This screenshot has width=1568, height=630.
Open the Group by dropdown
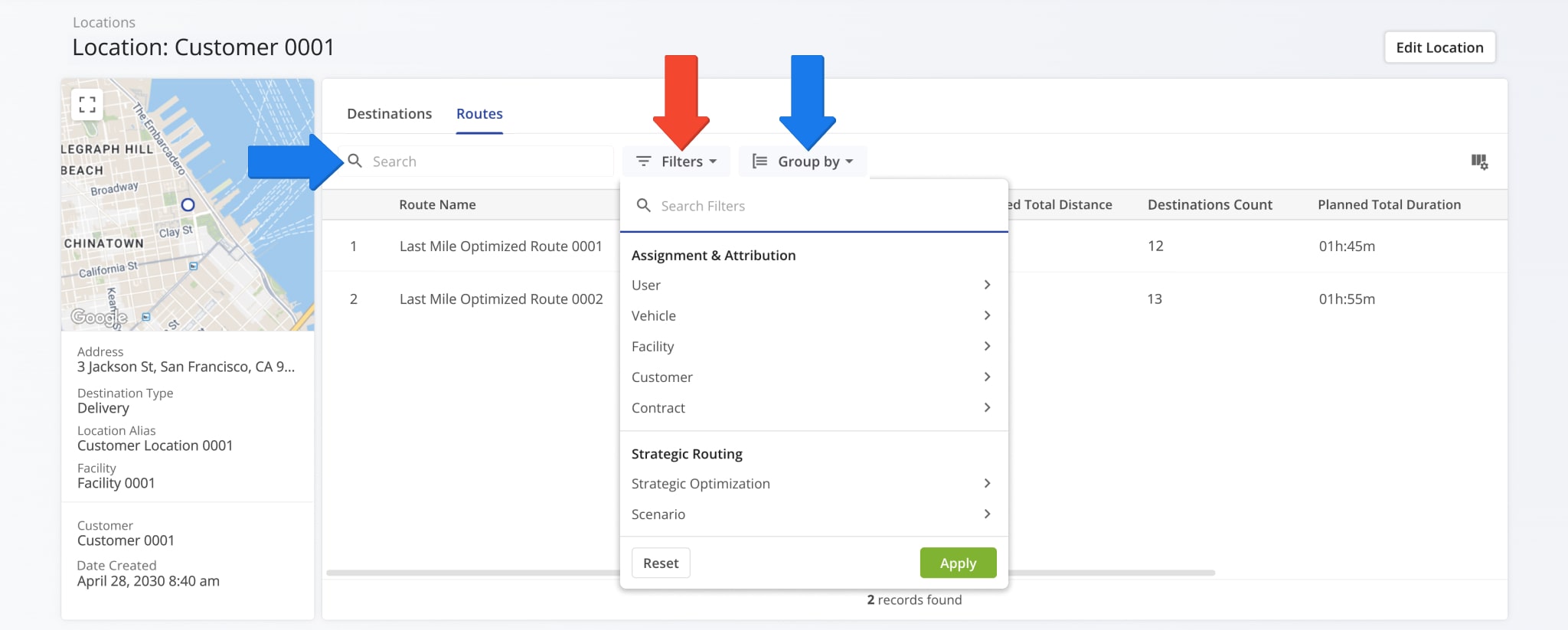802,162
